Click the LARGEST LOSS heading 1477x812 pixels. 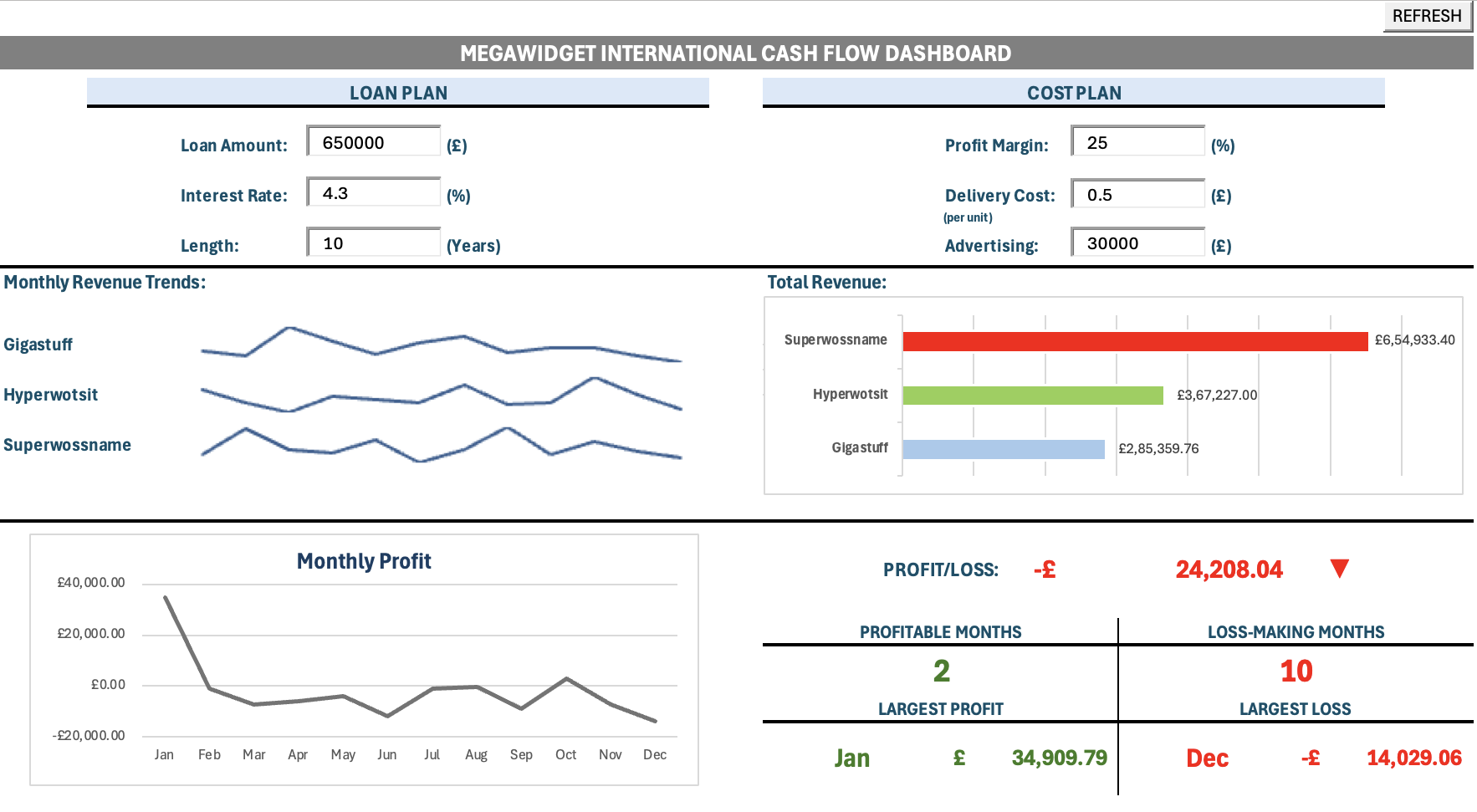1295,709
